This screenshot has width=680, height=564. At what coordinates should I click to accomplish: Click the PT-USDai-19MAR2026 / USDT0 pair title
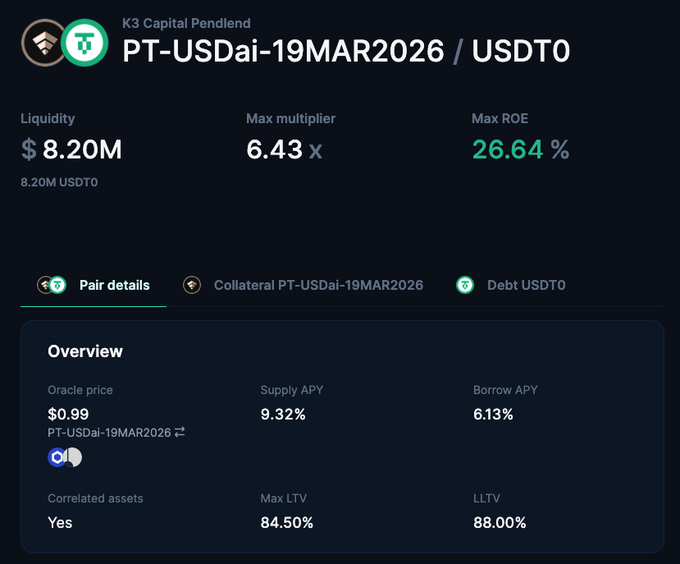click(x=346, y=51)
